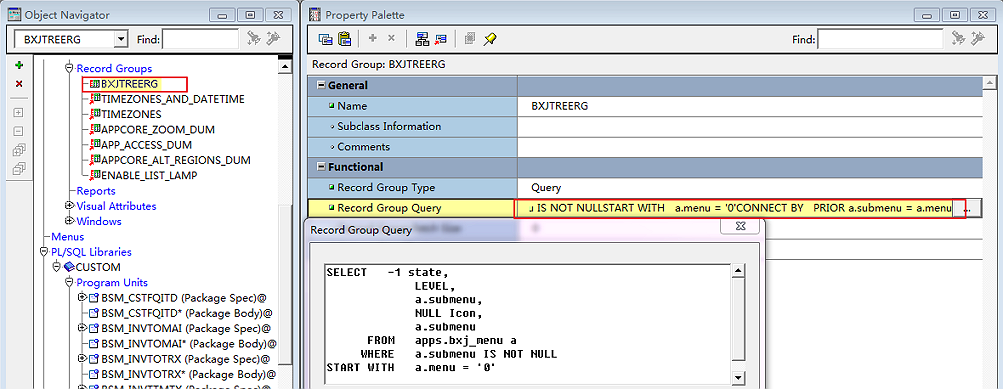Collapse the PL/SQL Libraries node
Image resolution: width=1003 pixels, height=389 pixels.
pos(44,252)
